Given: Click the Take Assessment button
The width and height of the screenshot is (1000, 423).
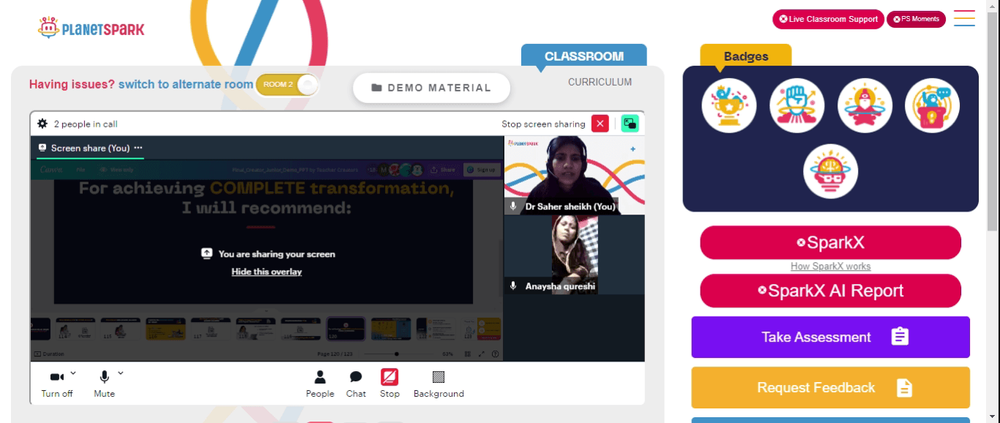Looking at the screenshot, I should (830, 337).
